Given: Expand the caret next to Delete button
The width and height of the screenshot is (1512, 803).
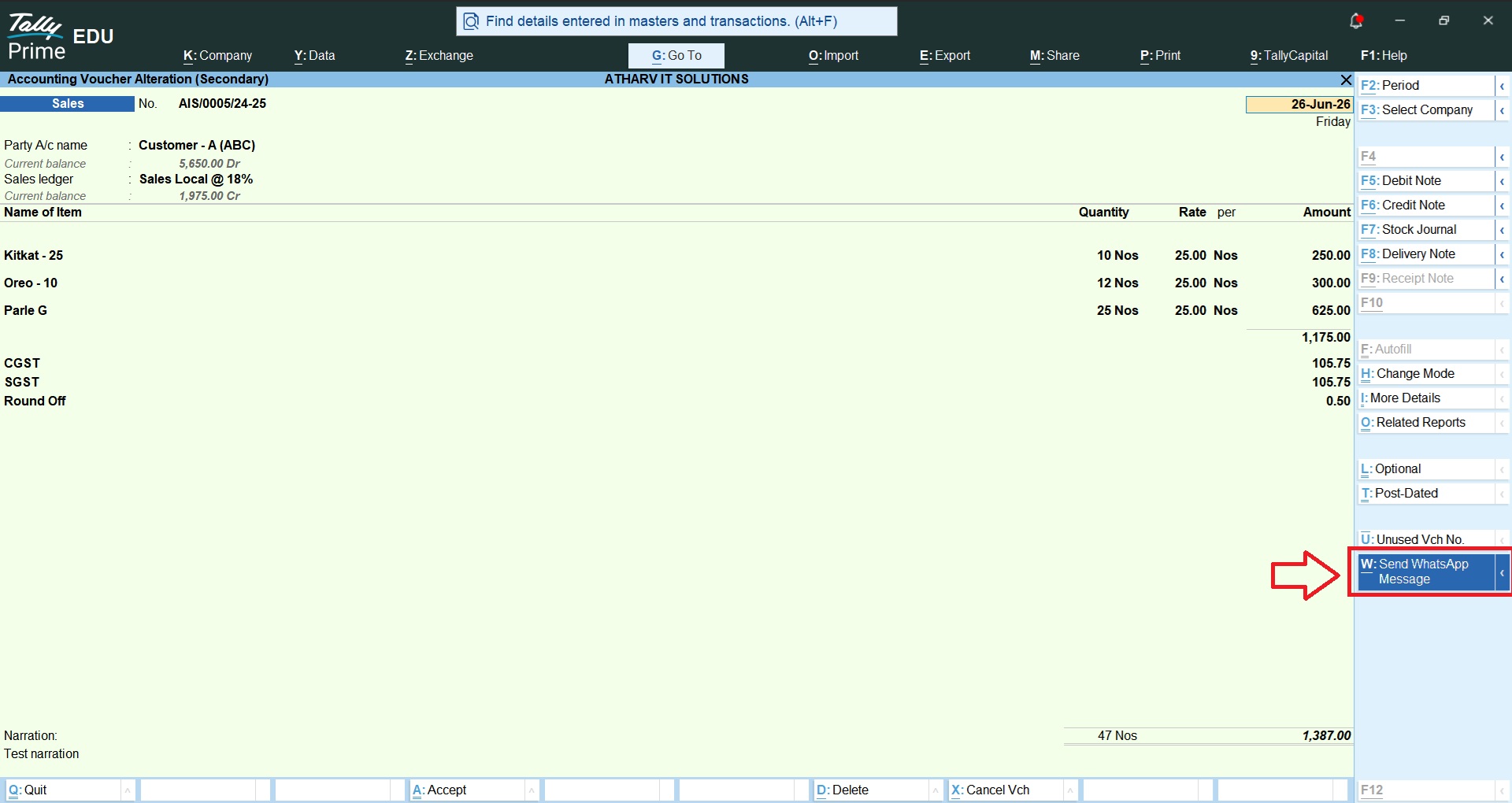Looking at the screenshot, I should tap(936, 790).
